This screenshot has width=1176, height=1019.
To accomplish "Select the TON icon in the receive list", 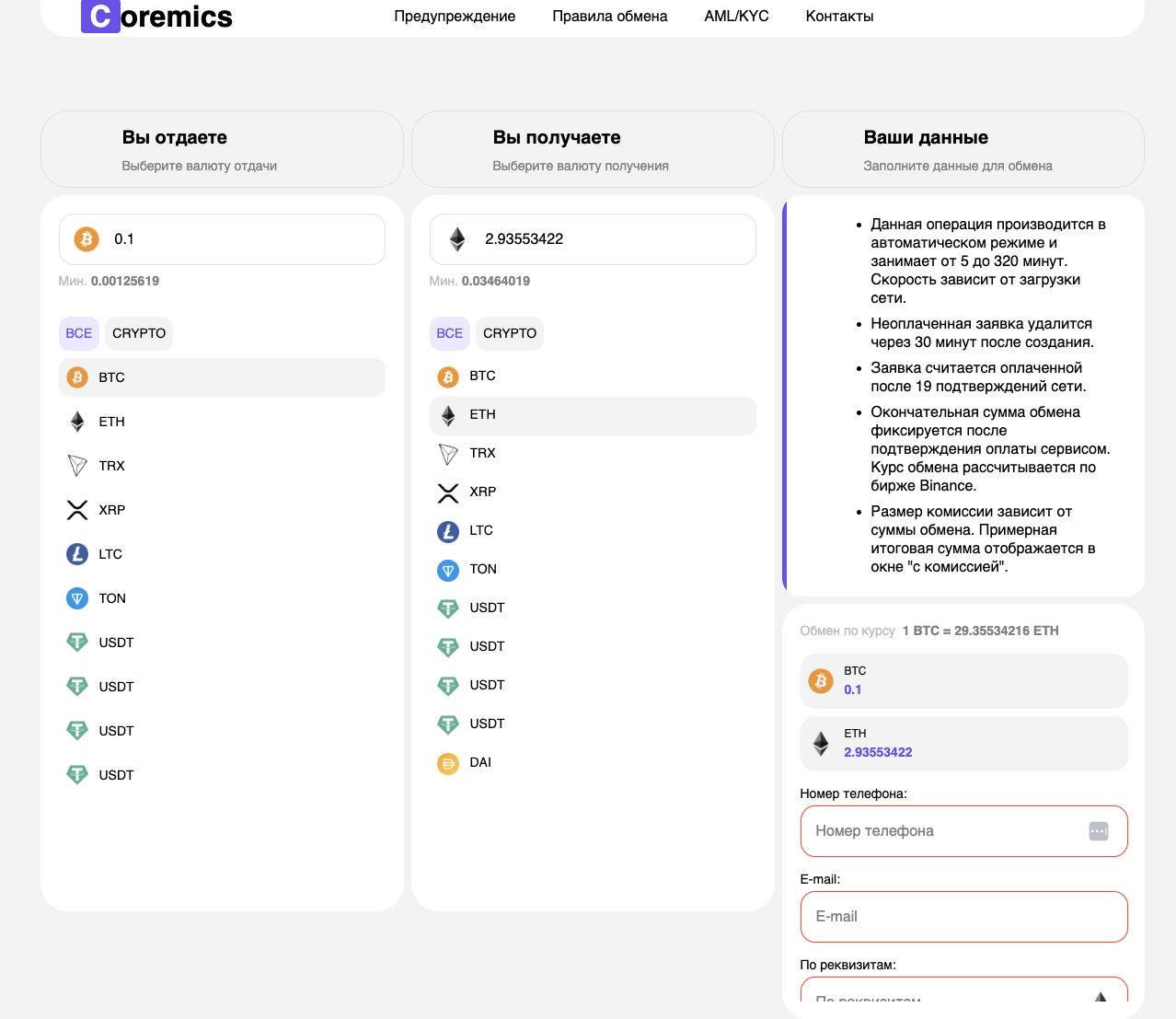I will (x=448, y=570).
